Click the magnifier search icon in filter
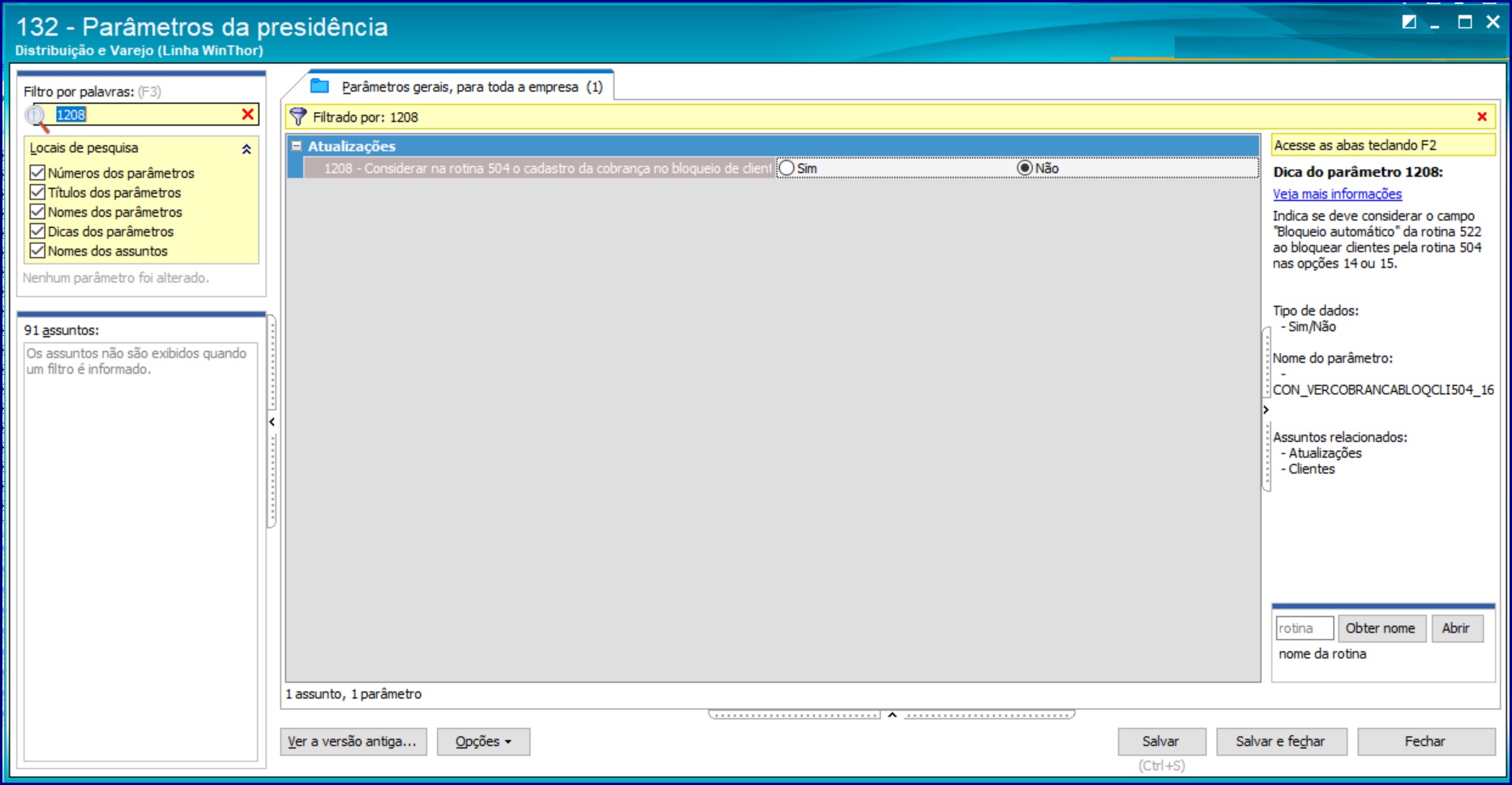The width and height of the screenshot is (1512, 785). pos(36,118)
